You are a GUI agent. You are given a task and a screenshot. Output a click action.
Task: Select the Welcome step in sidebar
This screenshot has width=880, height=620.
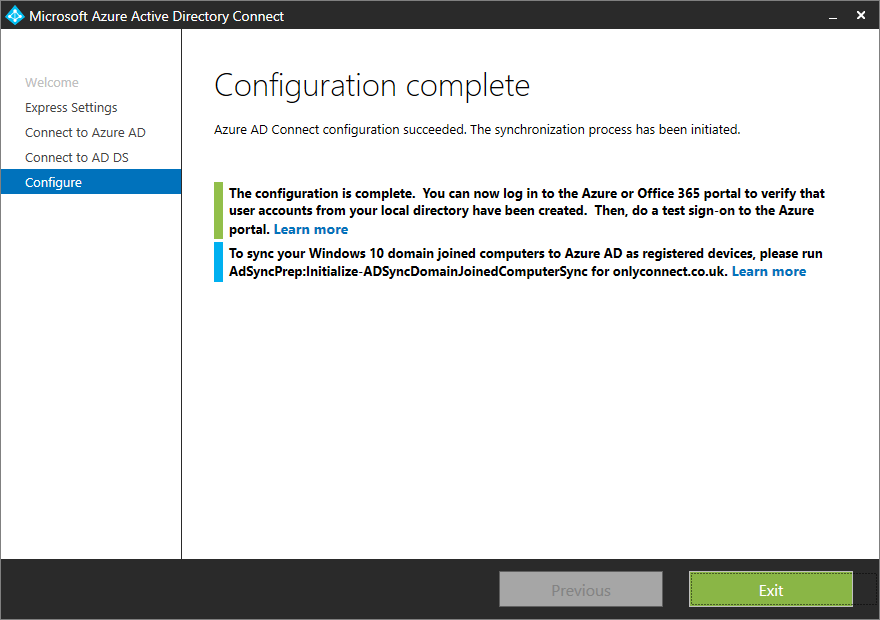pyautogui.click(x=52, y=82)
